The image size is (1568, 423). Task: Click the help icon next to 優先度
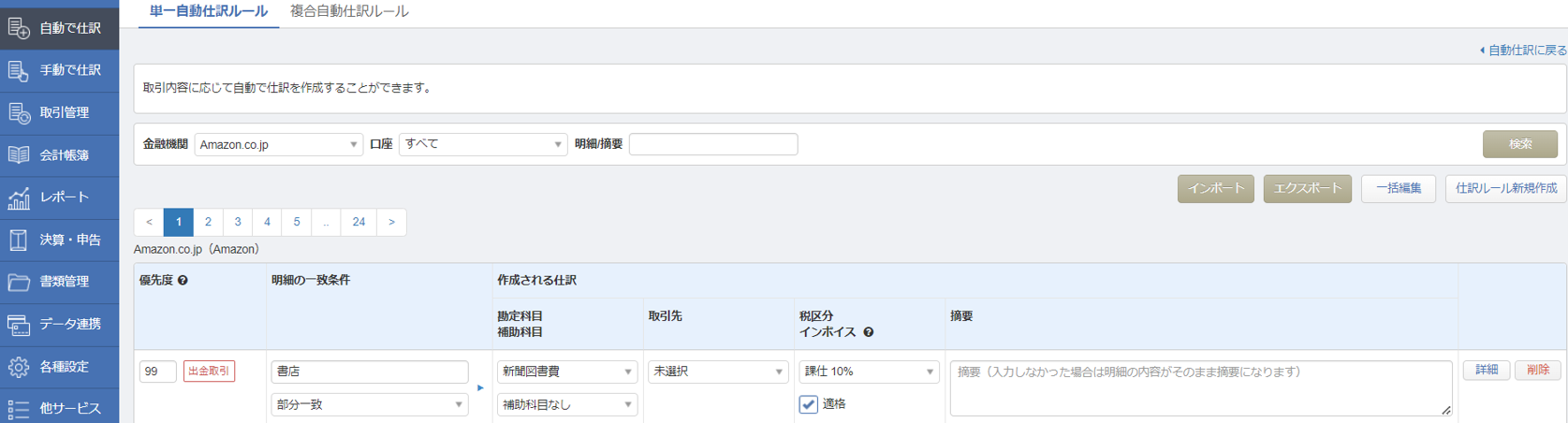point(183,281)
